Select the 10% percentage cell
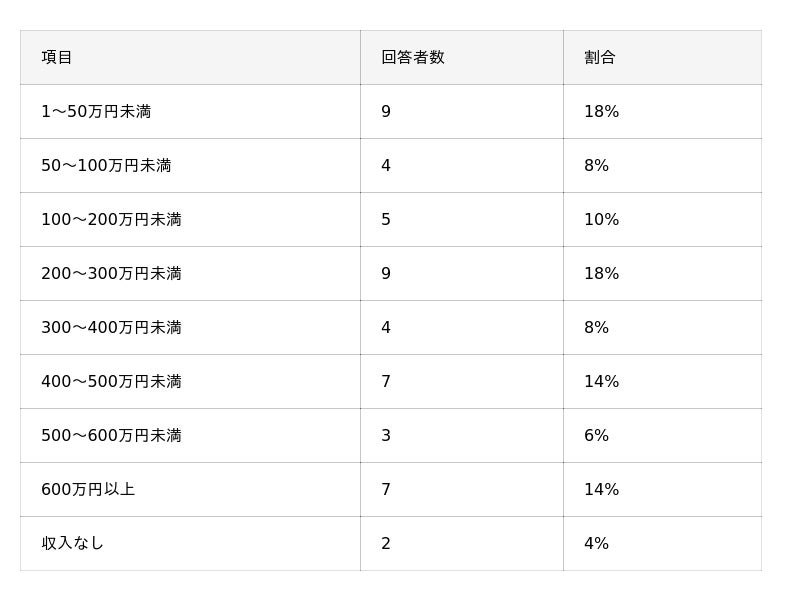The height and width of the screenshot is (601, 800). click(601, 220)
